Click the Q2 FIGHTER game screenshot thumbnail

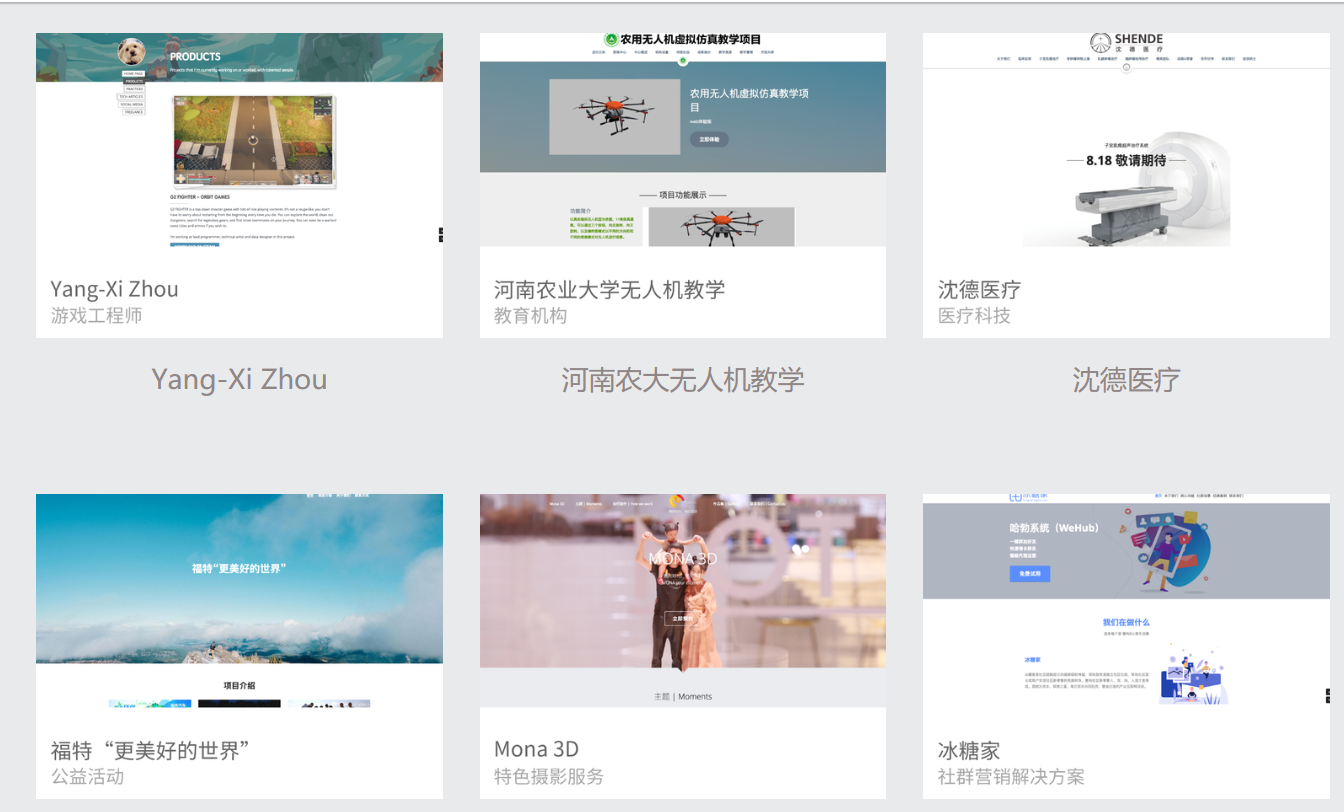click(255, 142)
